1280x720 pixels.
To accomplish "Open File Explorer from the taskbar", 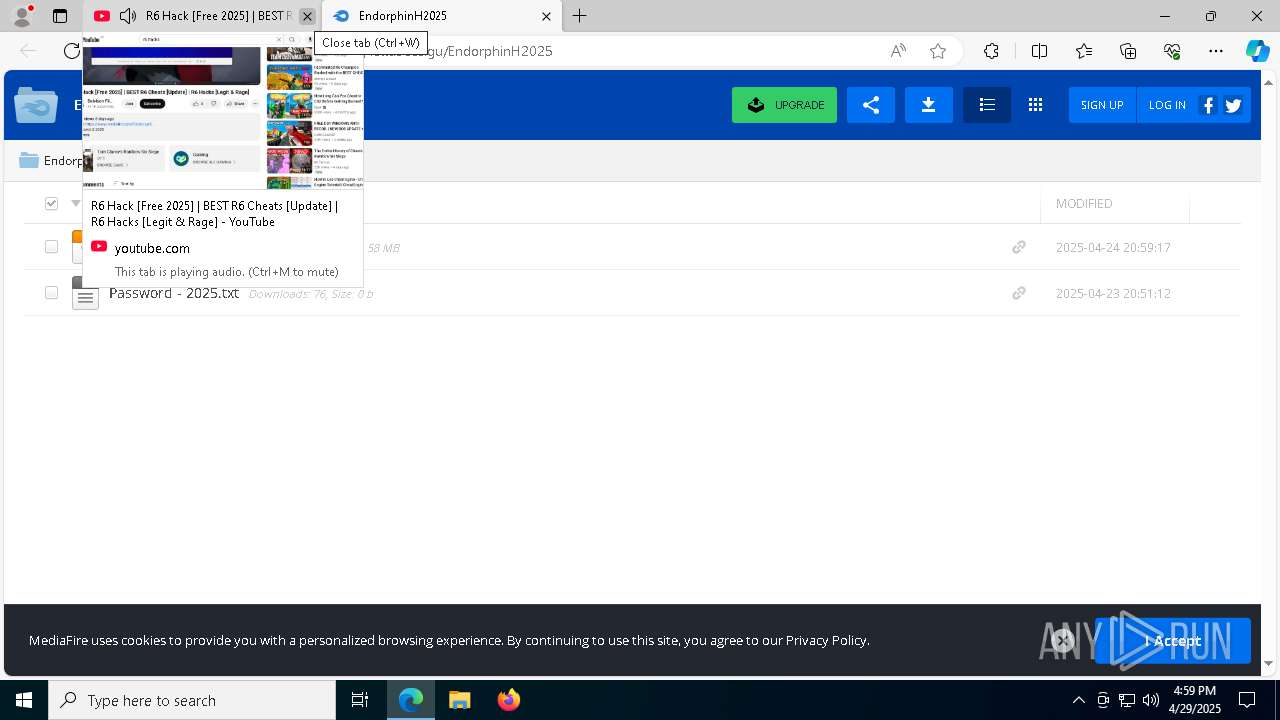I will coord(460,700).
